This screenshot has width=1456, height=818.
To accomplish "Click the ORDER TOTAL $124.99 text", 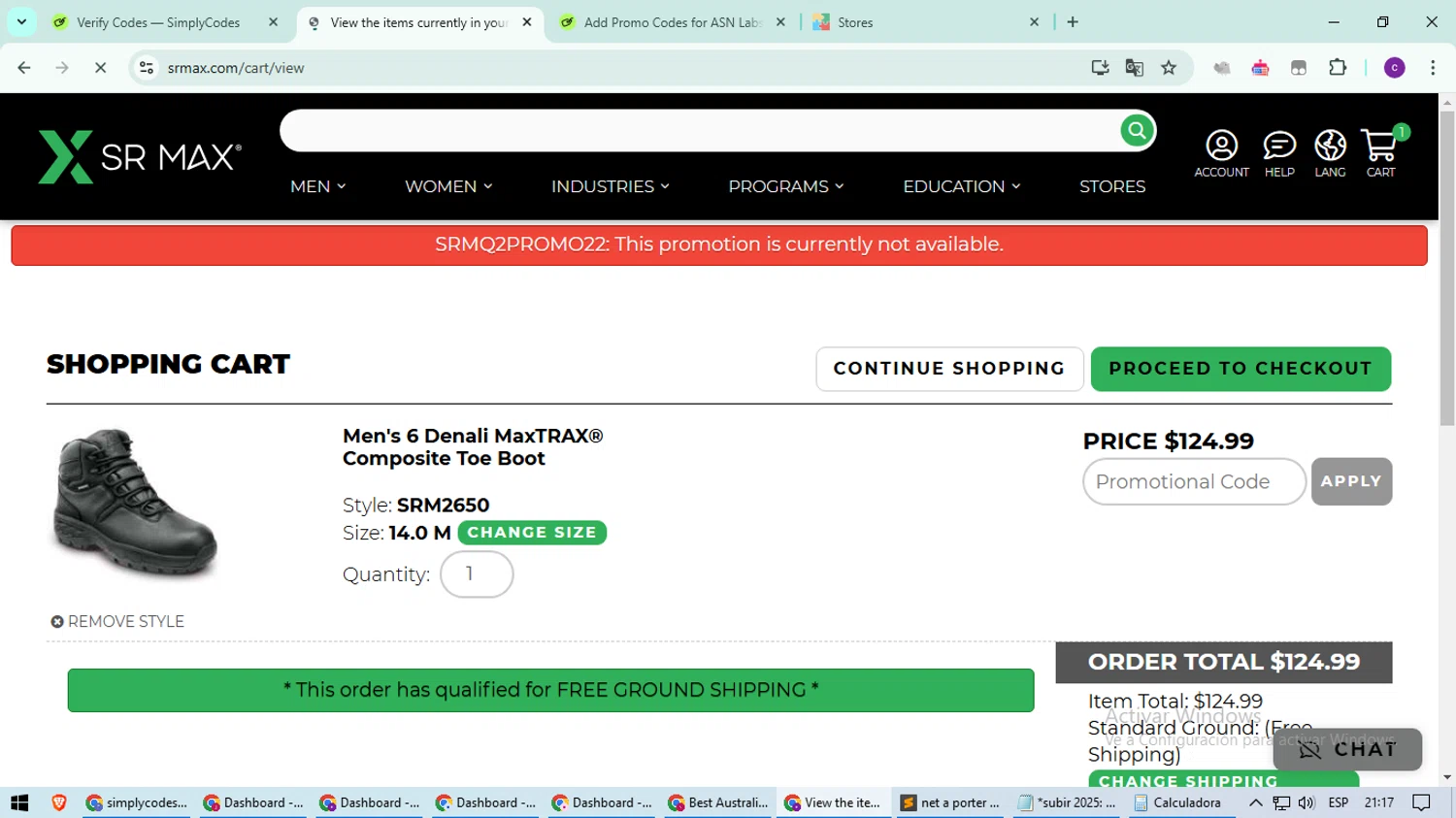I will [x=1224, y=662].
